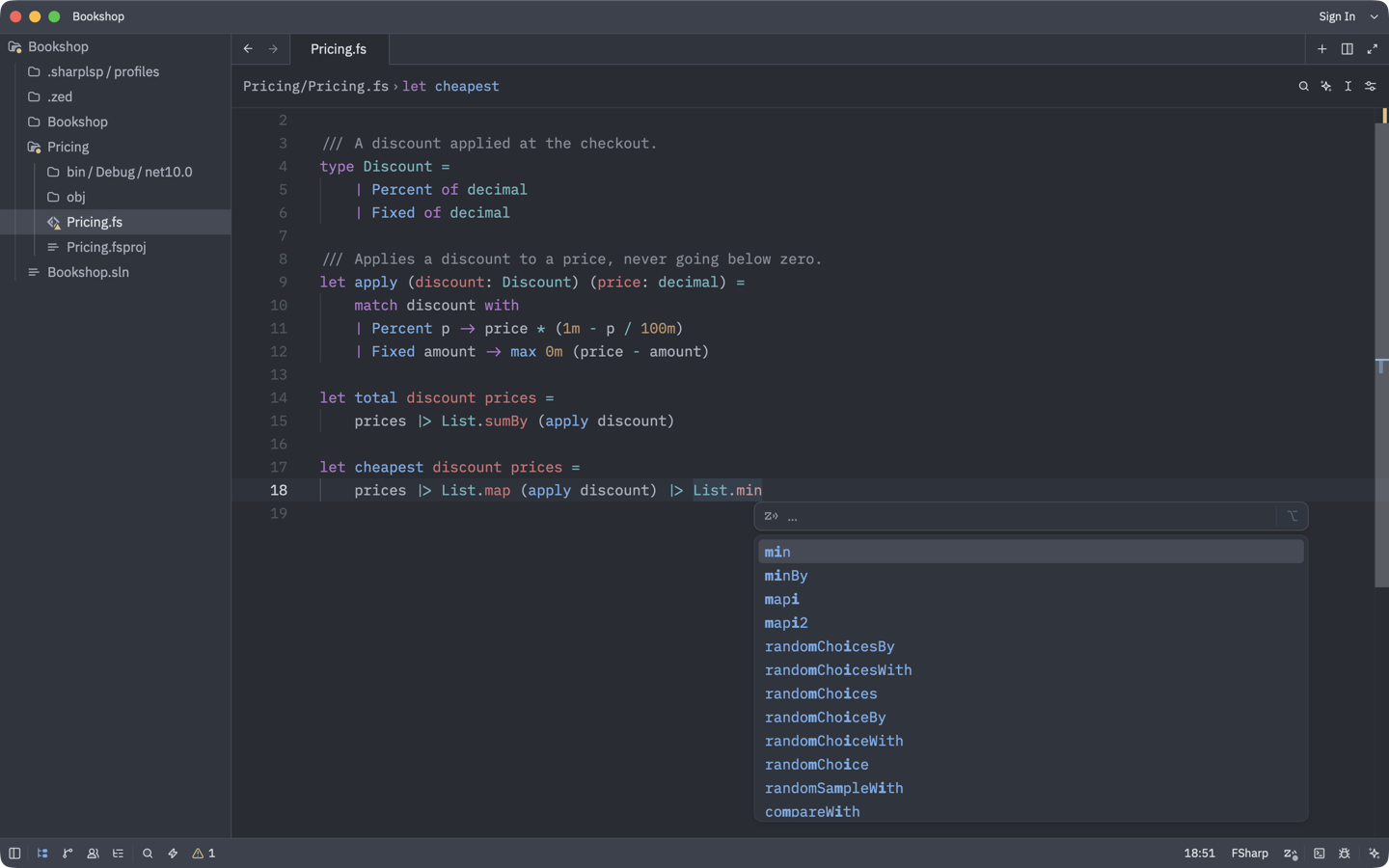The image size is (1389, 868).
Task: Click the cursor position 18:51
Action: [1199, 854]
